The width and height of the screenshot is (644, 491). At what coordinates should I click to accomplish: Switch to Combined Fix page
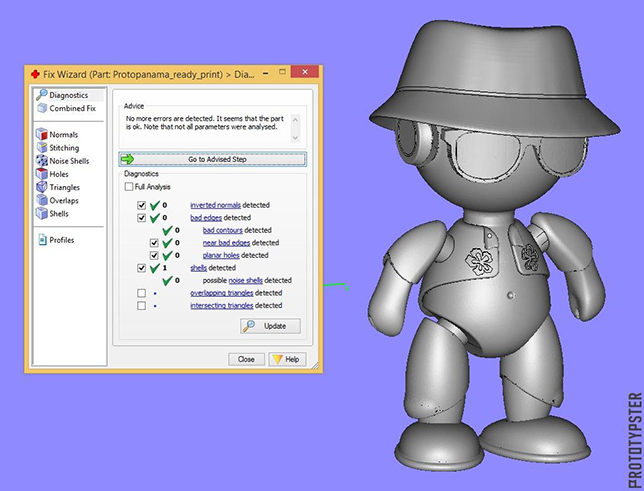(x=72, y=108)
